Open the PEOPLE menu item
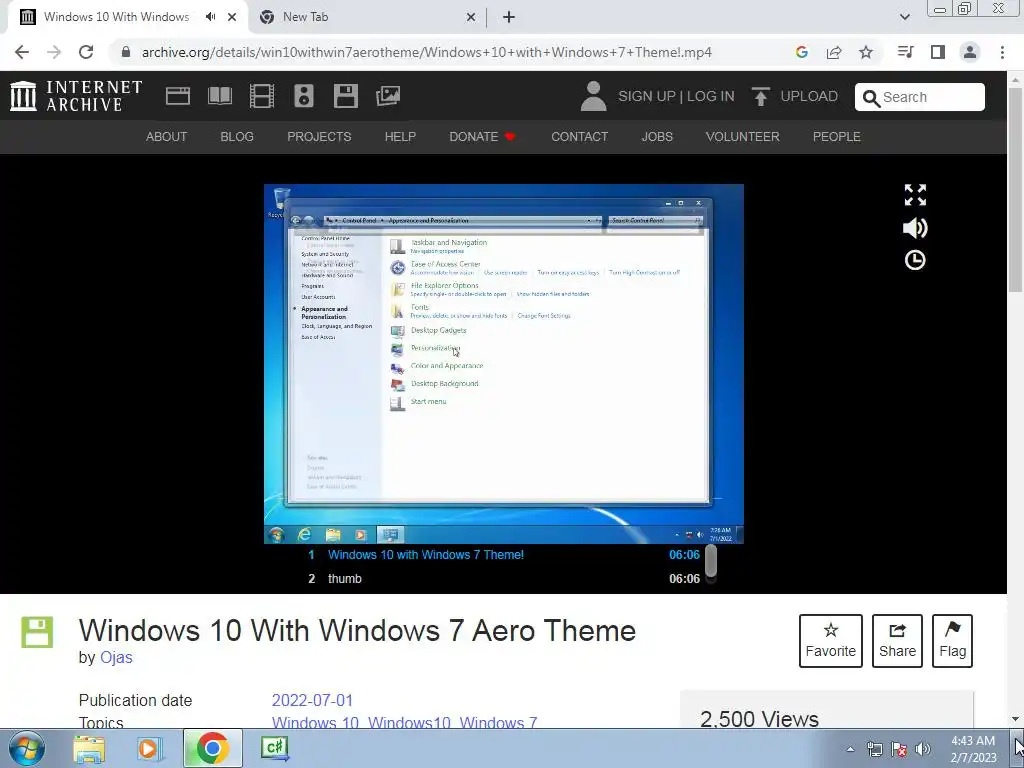Image resolution: width=1024 pixels, height=768 pixels. tap(836, 136)
